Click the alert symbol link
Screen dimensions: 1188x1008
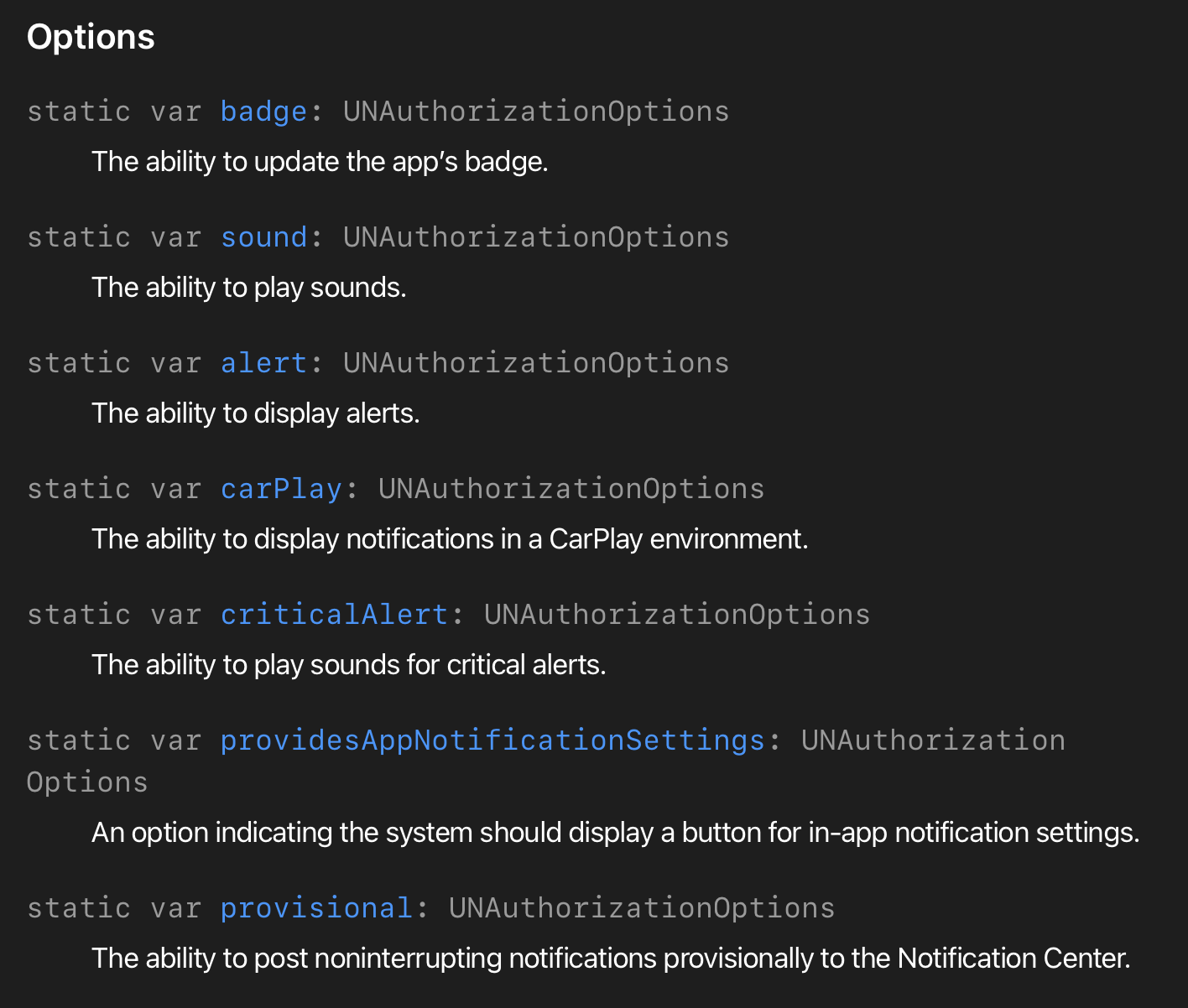click(263, 363)
